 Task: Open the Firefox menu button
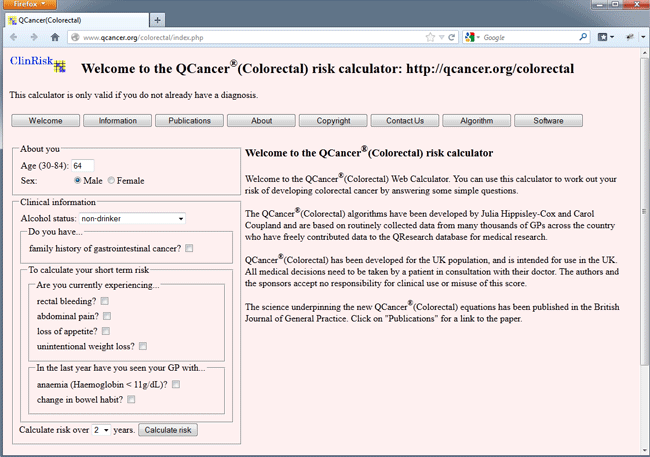coord(29,4)
